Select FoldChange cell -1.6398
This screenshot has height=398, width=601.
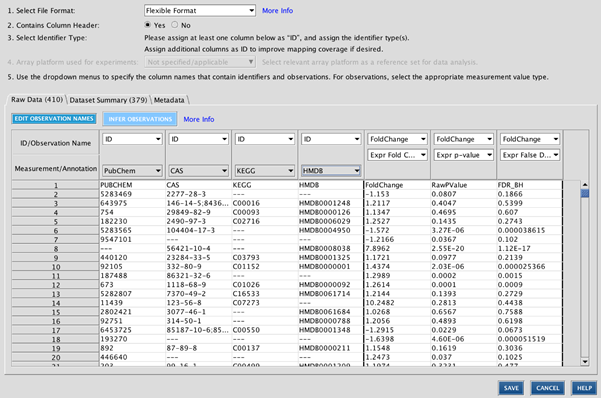[397, 339]
